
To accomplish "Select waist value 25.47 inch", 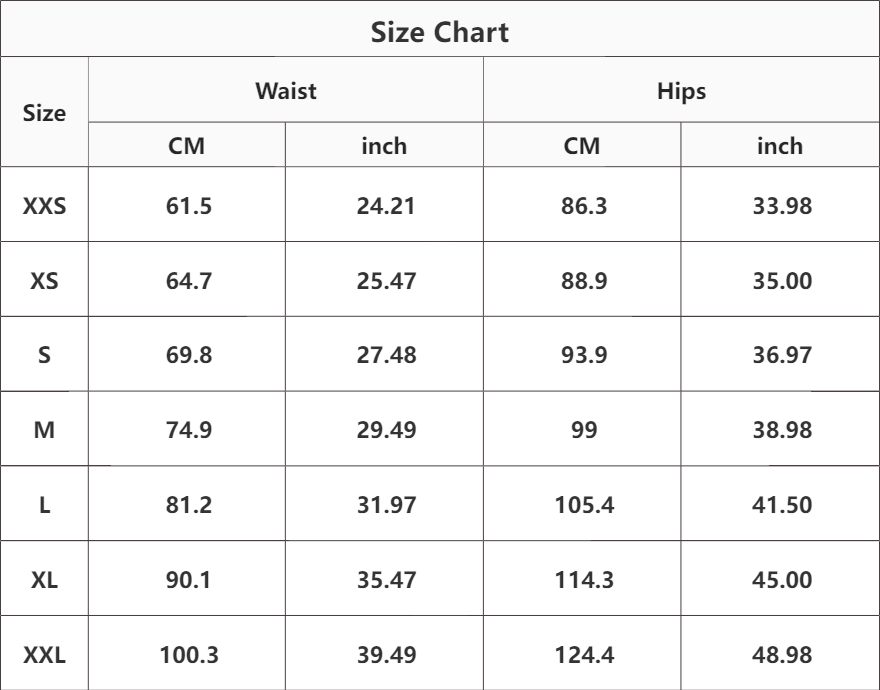I will (386, 281).
